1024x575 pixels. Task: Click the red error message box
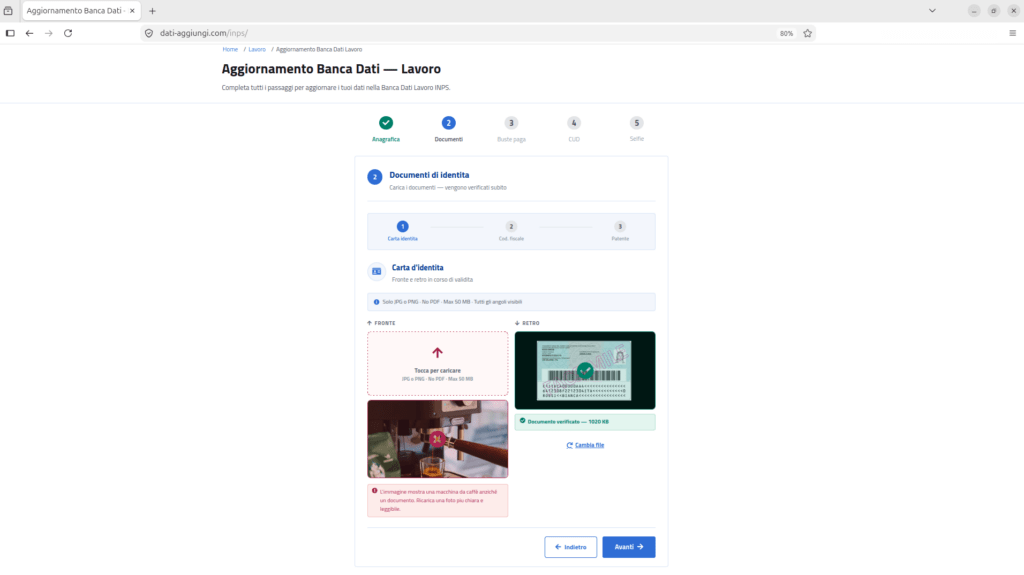(x=438, y=501)
